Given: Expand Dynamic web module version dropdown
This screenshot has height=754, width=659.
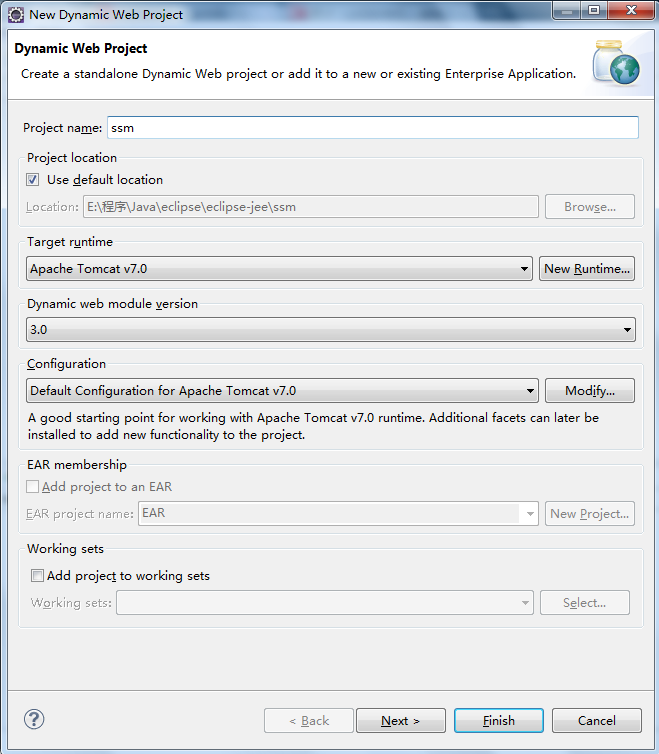Looking at the screenshot, I should (x=331, y=329).
